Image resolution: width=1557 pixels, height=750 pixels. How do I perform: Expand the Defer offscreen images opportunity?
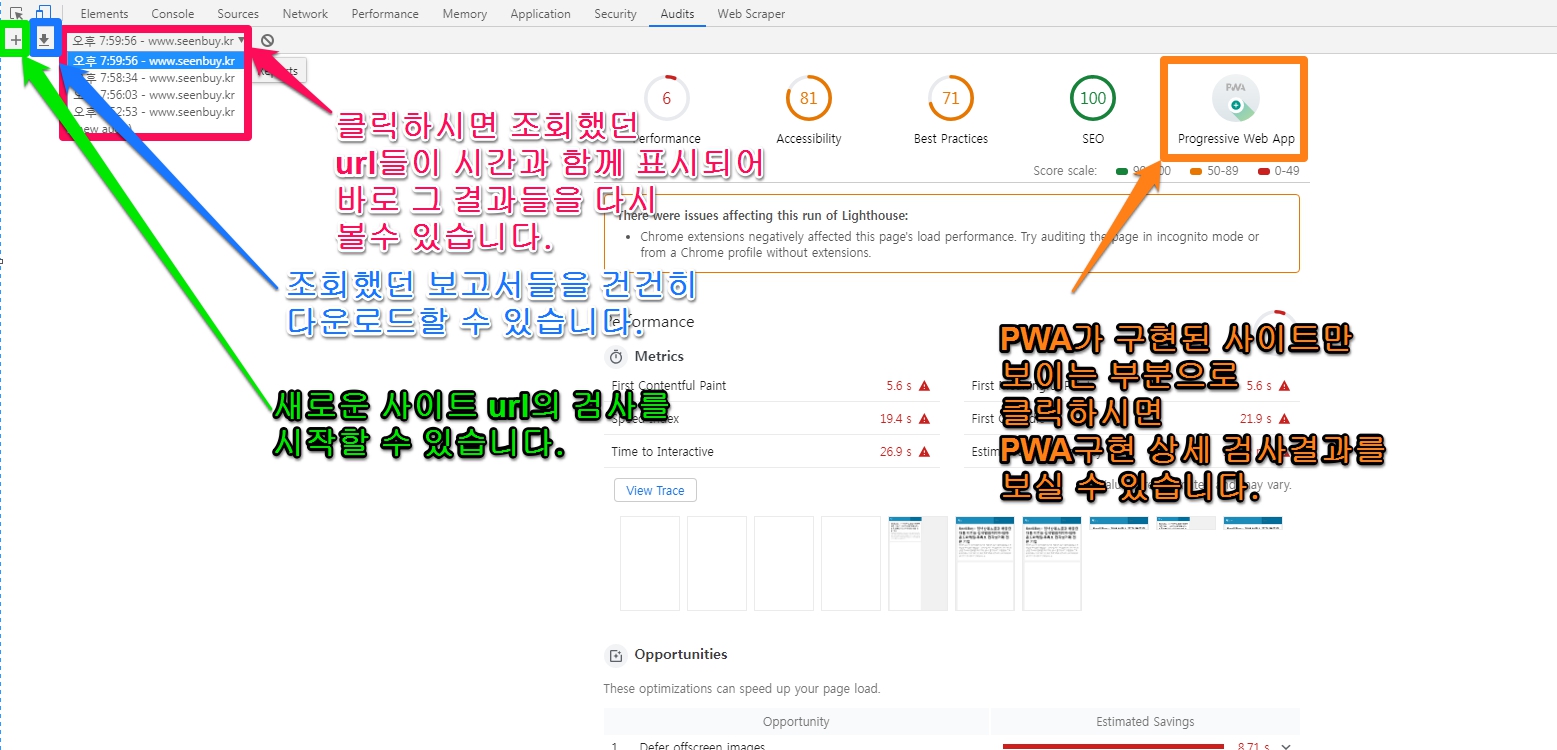pos(1286,746)
